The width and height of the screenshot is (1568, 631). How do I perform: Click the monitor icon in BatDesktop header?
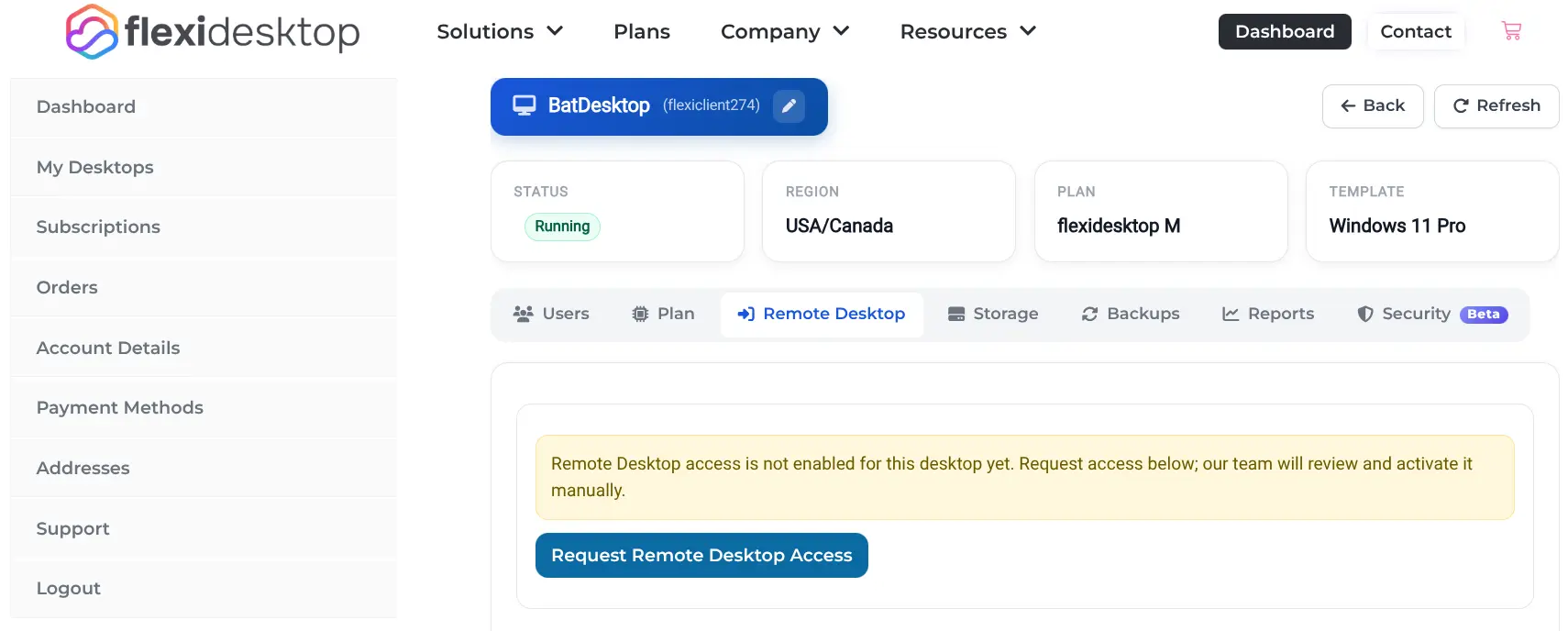tap(525, 105)
